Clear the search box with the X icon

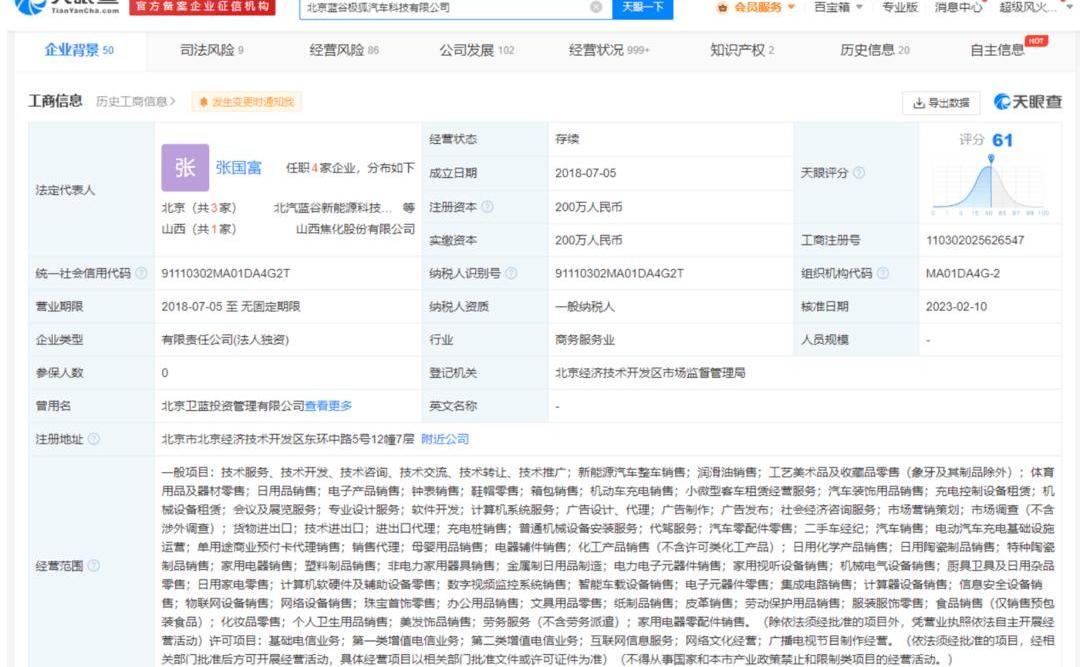596,7
